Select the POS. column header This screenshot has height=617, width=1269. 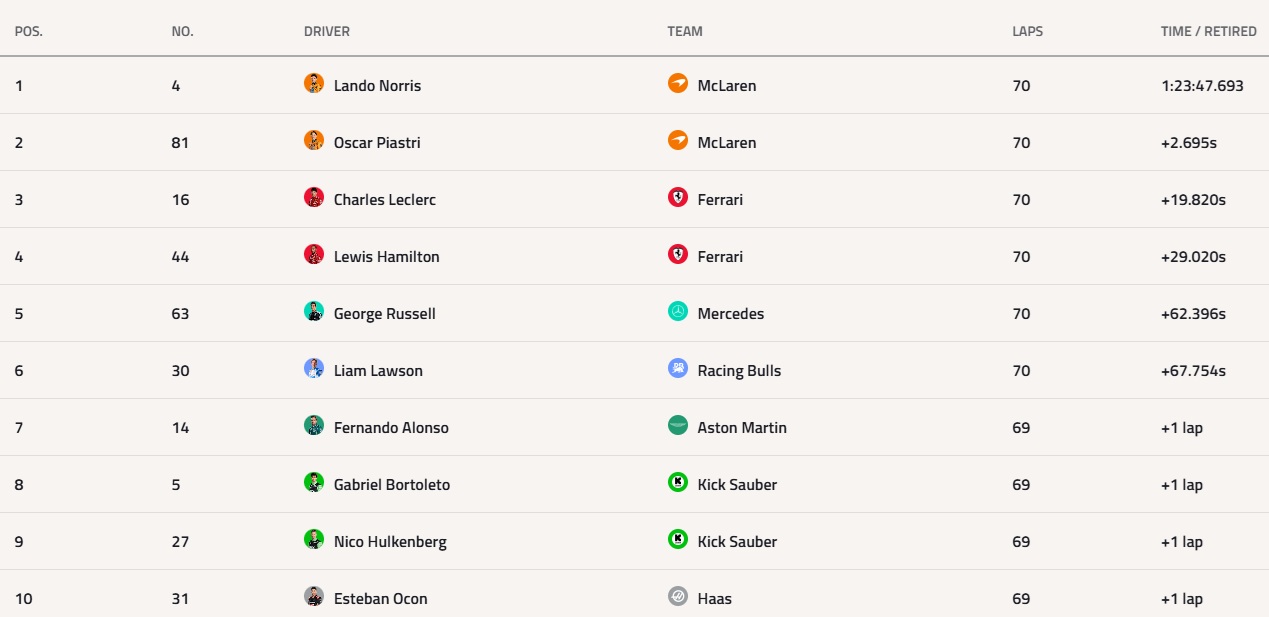(29, 31)
